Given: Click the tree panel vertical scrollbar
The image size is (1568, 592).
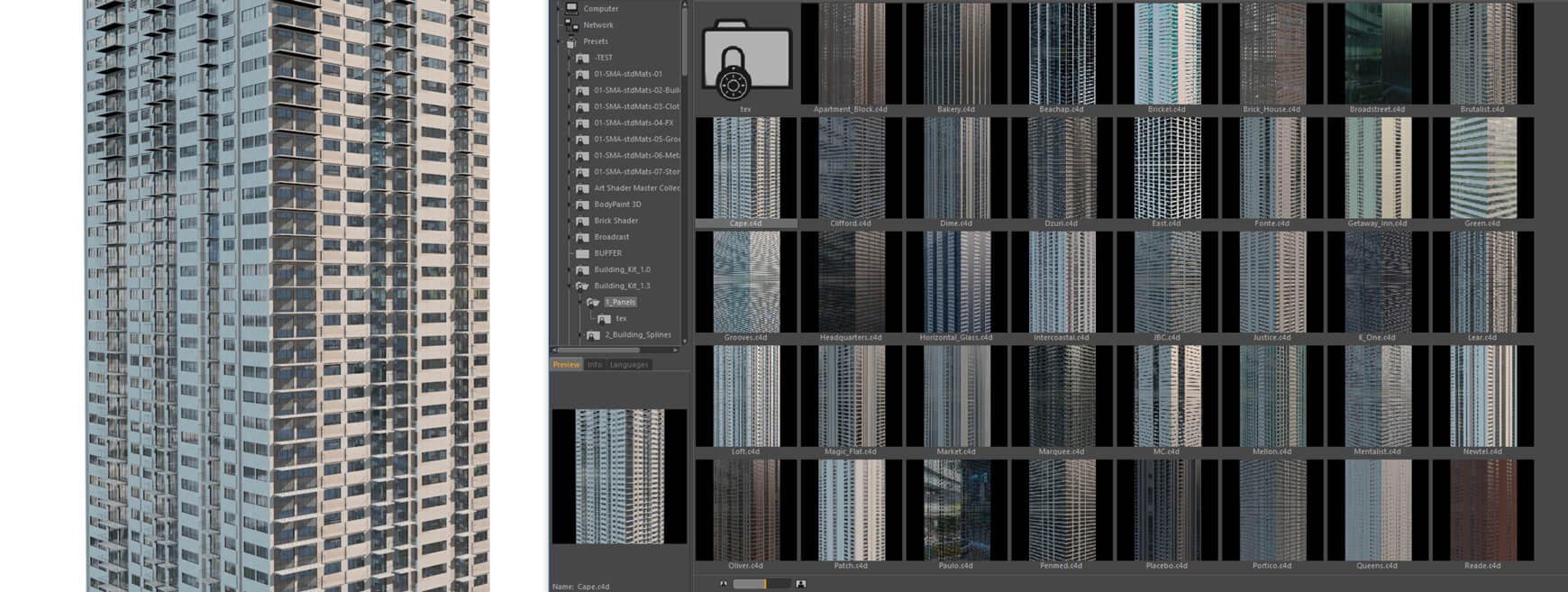Looking at the screenshot, I should click(x=685, y=41).
